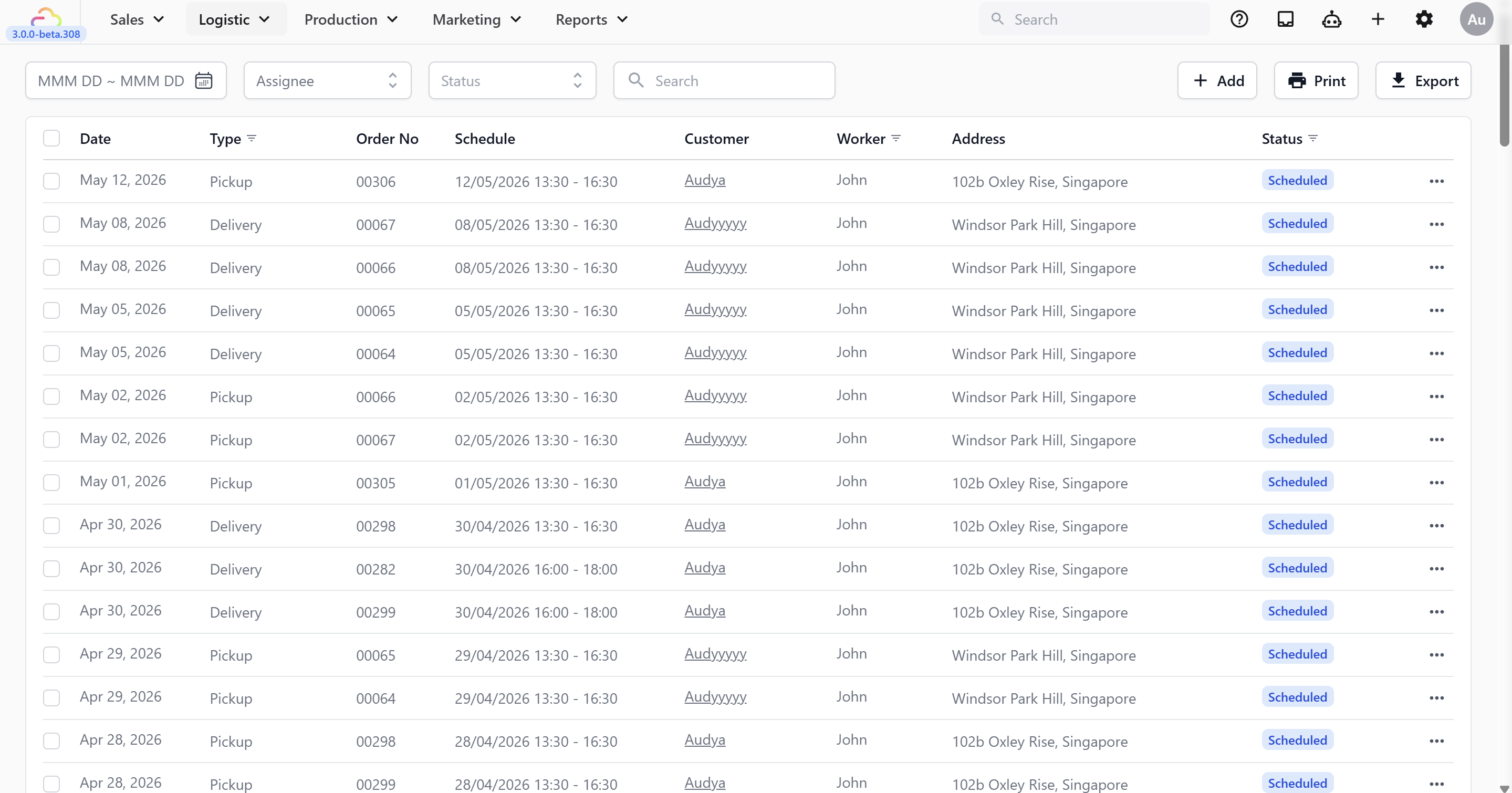
Task: Check the Apr 28 pickup row 00298
Action: click(51, 741)
